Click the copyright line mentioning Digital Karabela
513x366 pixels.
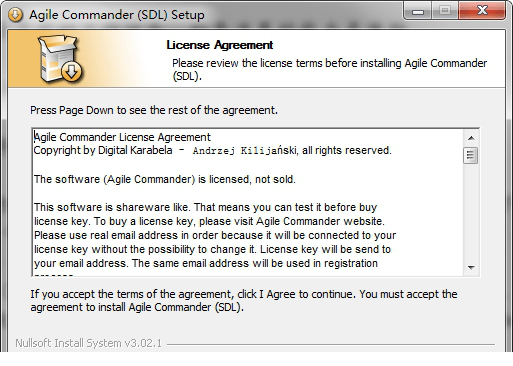[213, 150]
